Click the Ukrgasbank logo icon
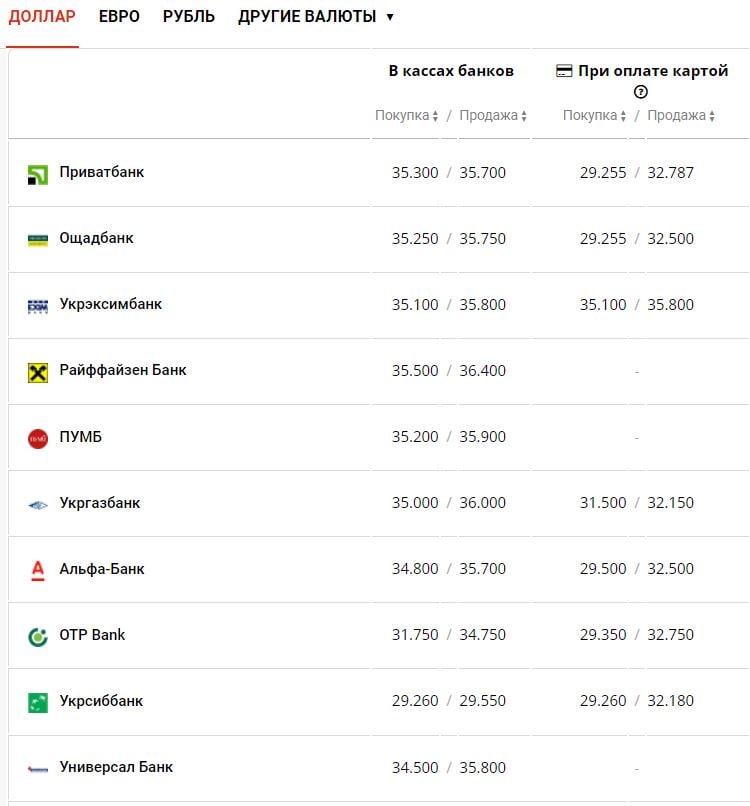Viewport: 750px width, 806px height. pos(38,505)
